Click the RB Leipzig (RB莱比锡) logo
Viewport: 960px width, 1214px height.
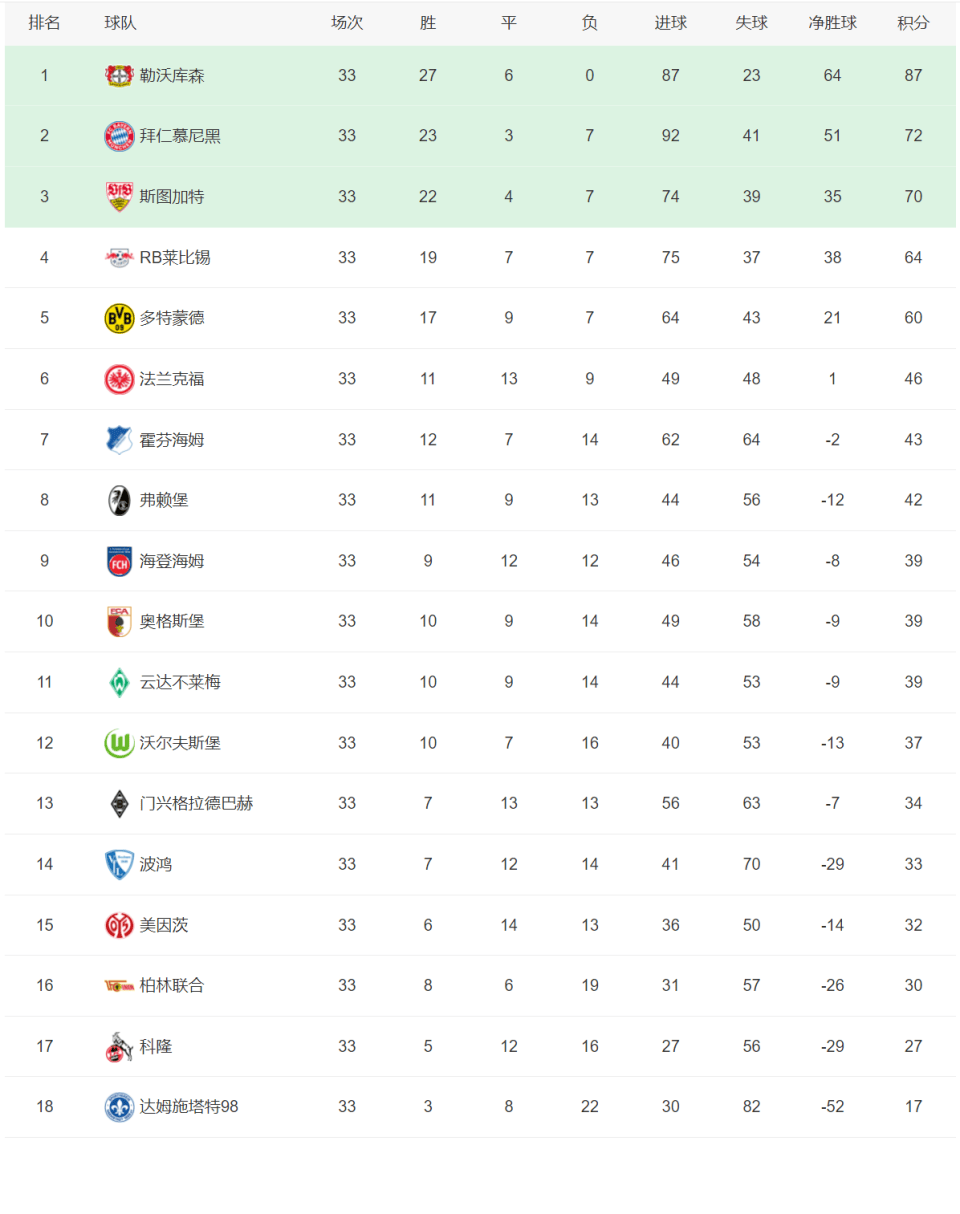tap(119, 257)
